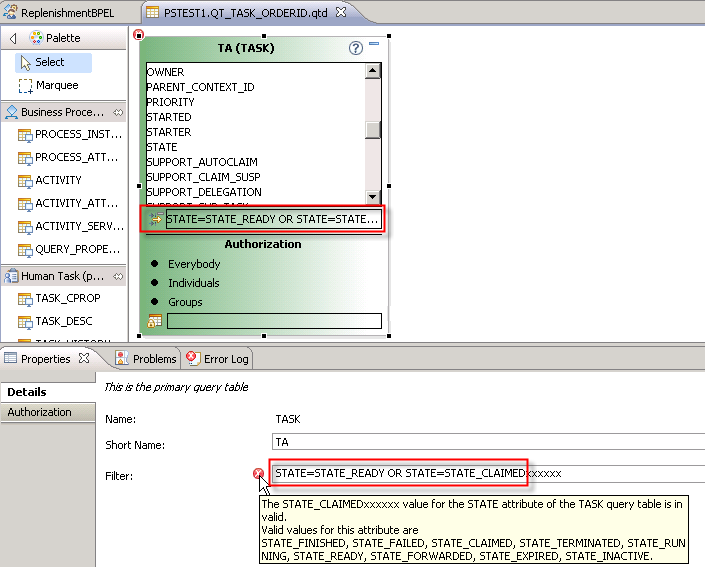
Task: Choose the Marquee tool in the palette
Action: pos(49,85)
